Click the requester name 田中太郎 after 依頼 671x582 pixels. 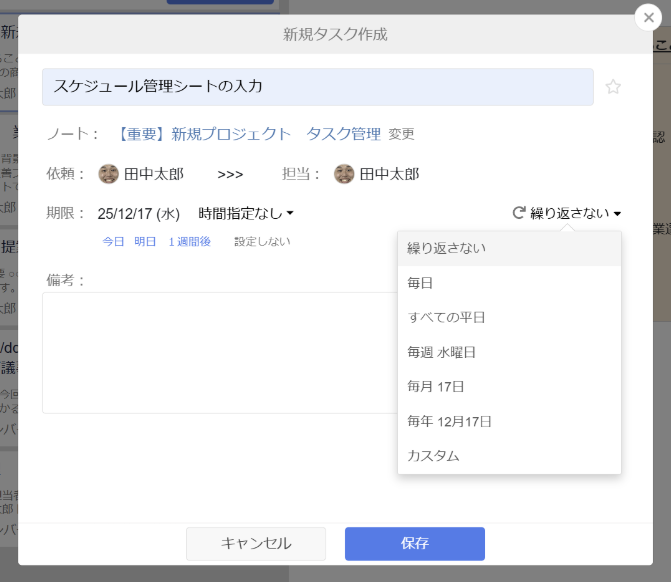pyautogui.click(x=154, y=174)
